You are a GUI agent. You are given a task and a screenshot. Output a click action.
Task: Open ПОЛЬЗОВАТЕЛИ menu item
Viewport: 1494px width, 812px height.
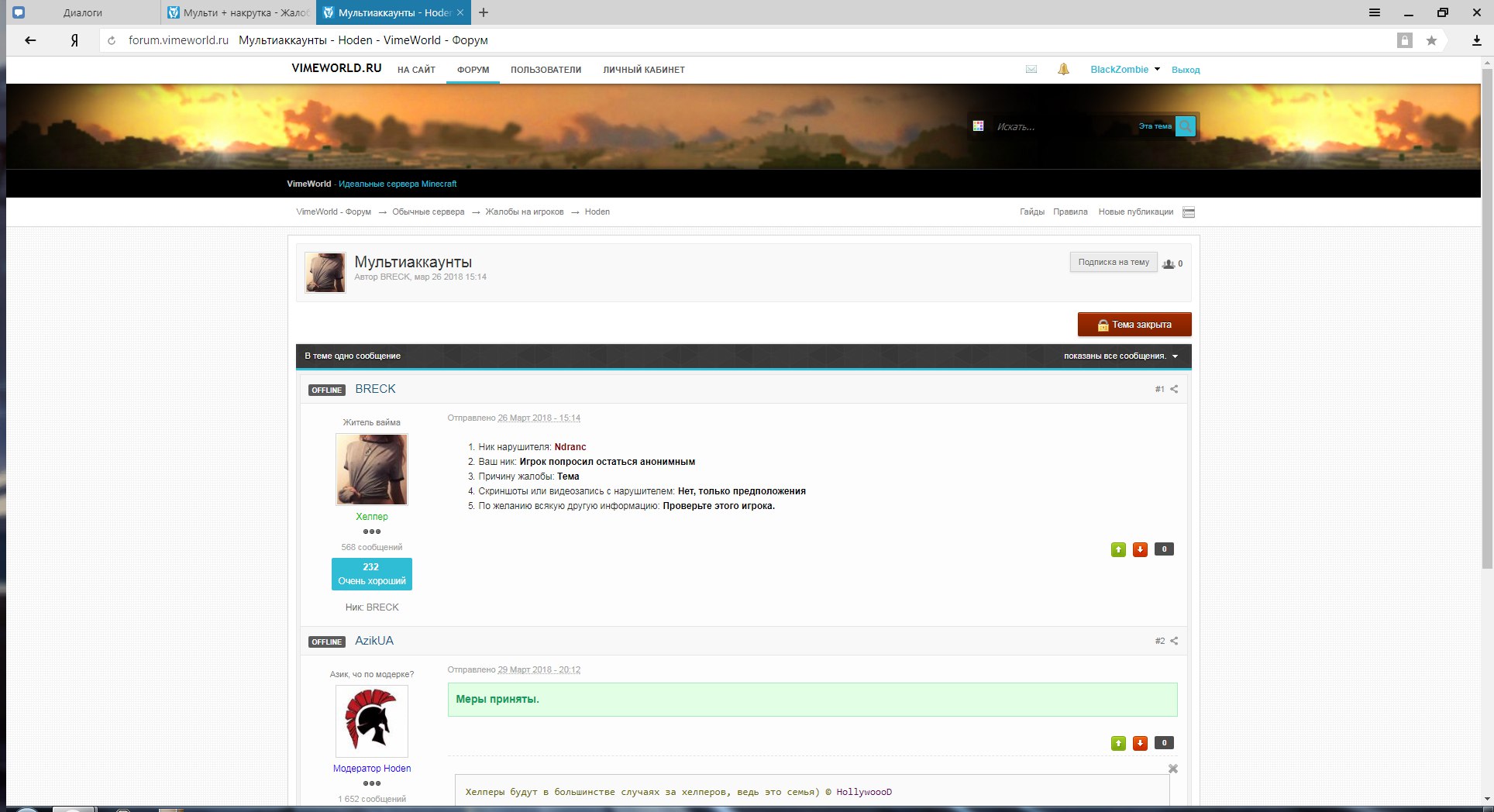546,70
